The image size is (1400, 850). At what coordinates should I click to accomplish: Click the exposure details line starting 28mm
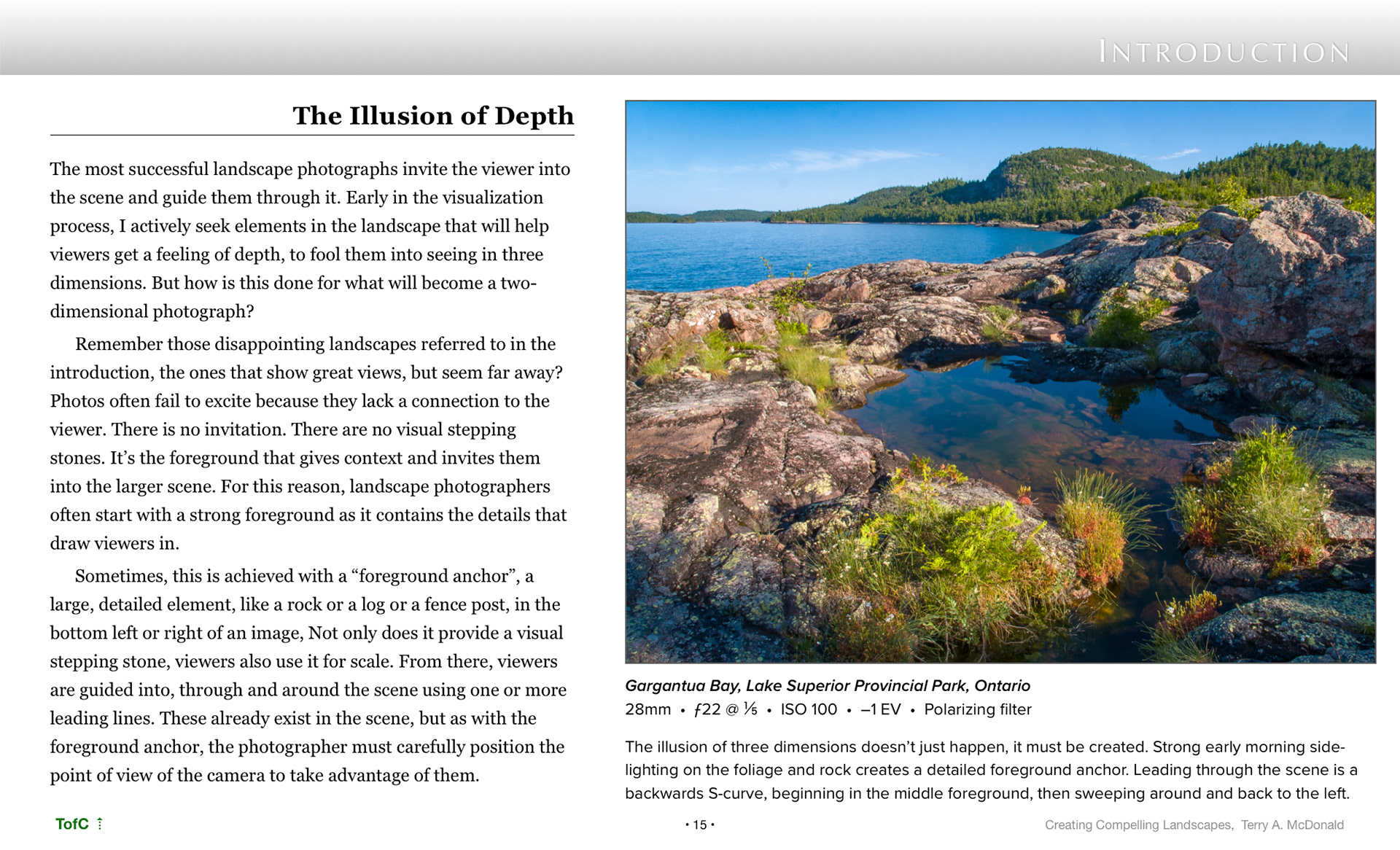pos(828,709)
